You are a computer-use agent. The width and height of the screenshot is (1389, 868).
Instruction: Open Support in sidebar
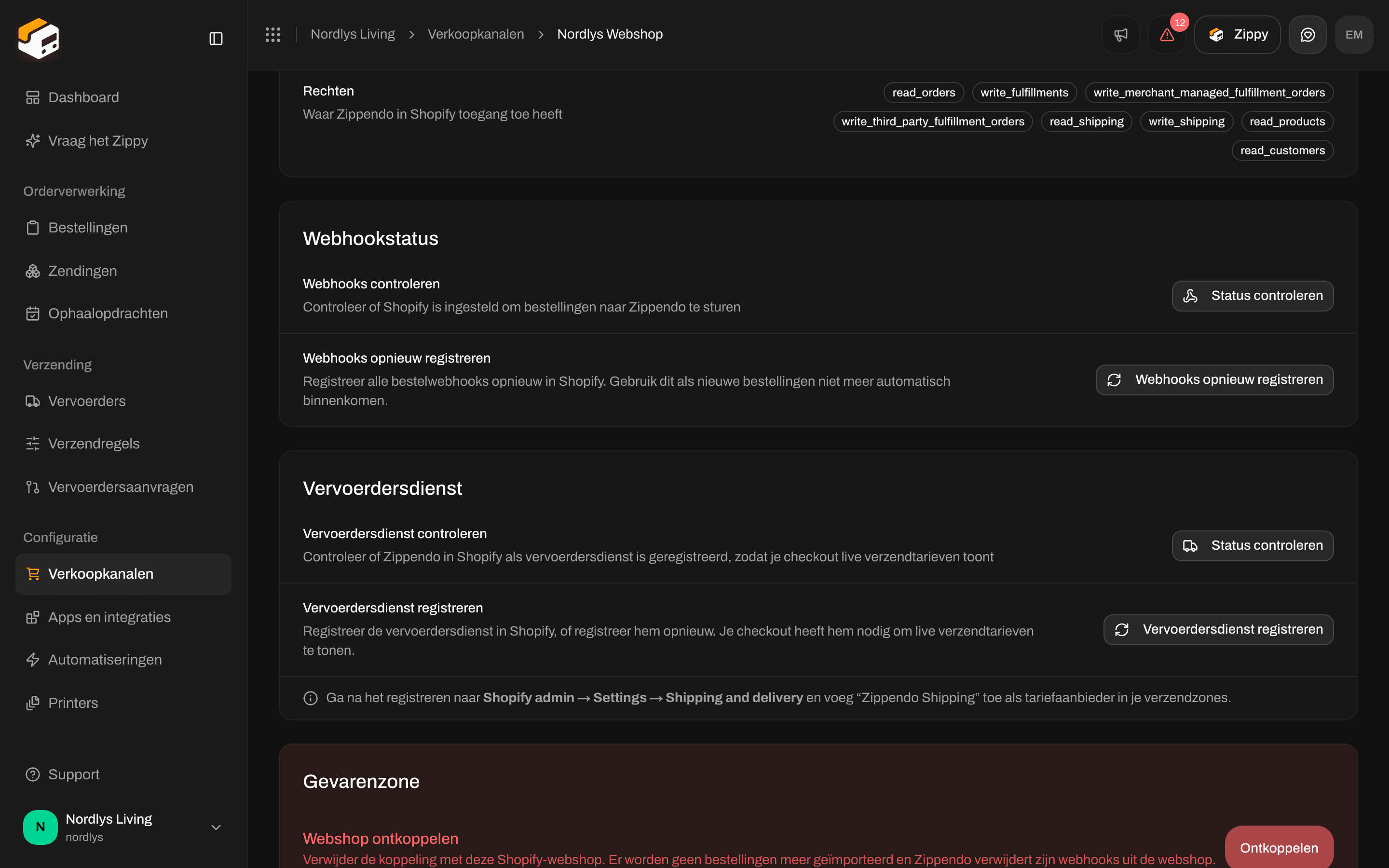pyautogui.click(x=123, y=774)
